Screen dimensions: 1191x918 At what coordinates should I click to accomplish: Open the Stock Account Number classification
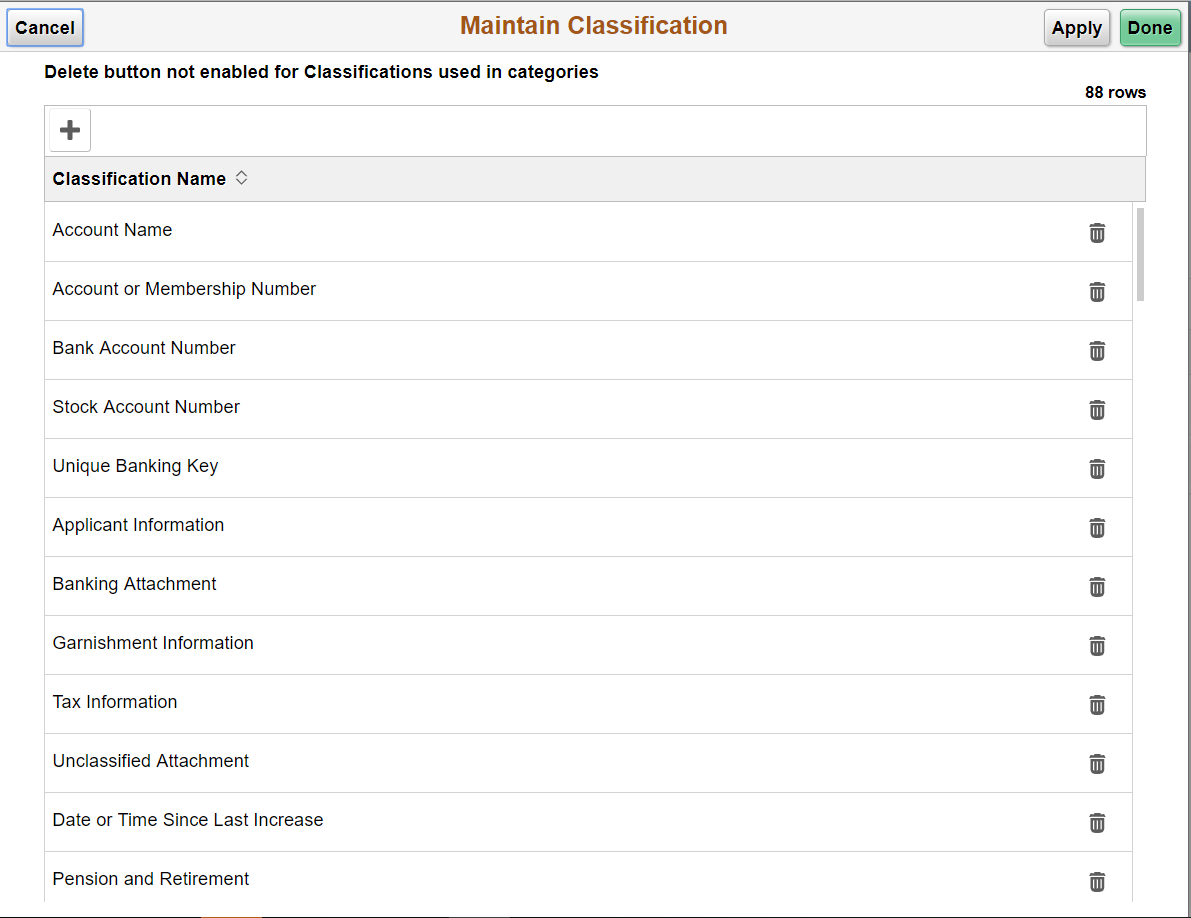(x=146, y=407)
